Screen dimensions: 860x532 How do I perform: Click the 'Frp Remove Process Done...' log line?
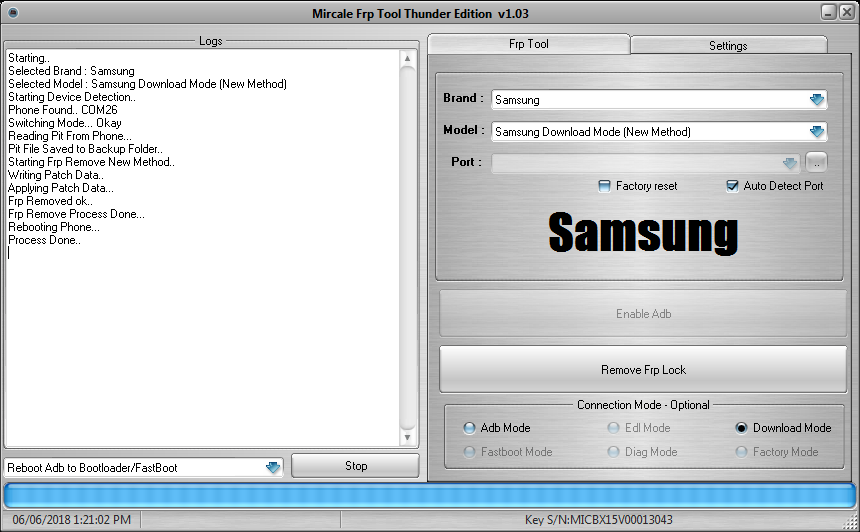coord(76,214)
